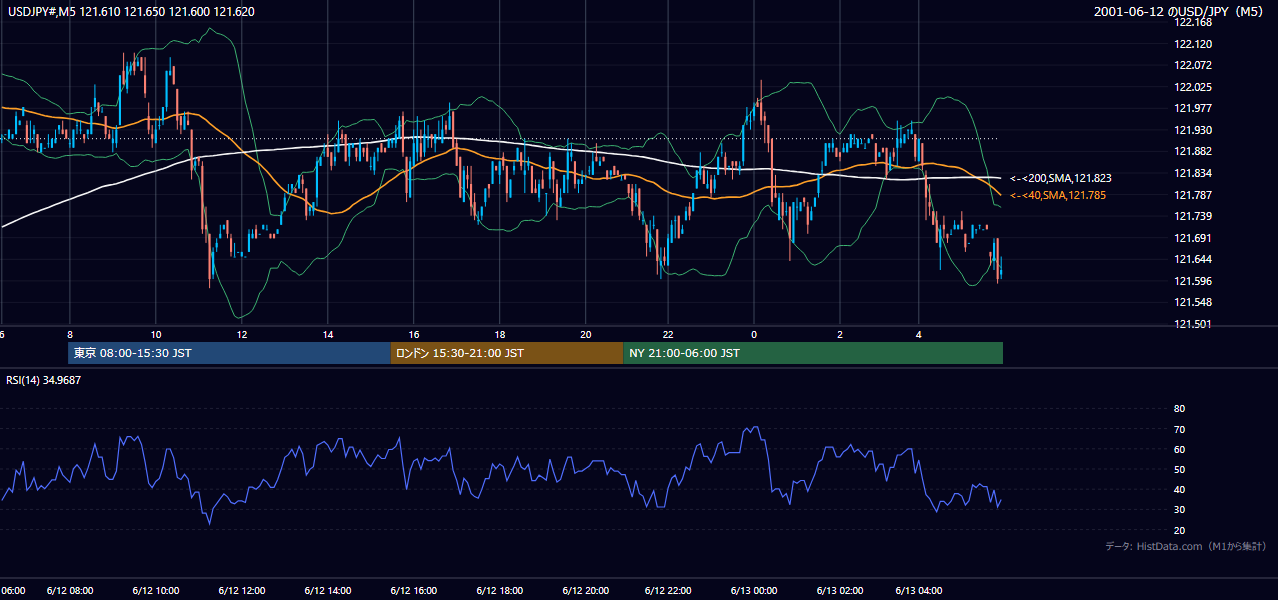
Task: Click the Tokyo 08:00-15:30 JST session bar
Action: pyautogui.click(x=229, y=353)
